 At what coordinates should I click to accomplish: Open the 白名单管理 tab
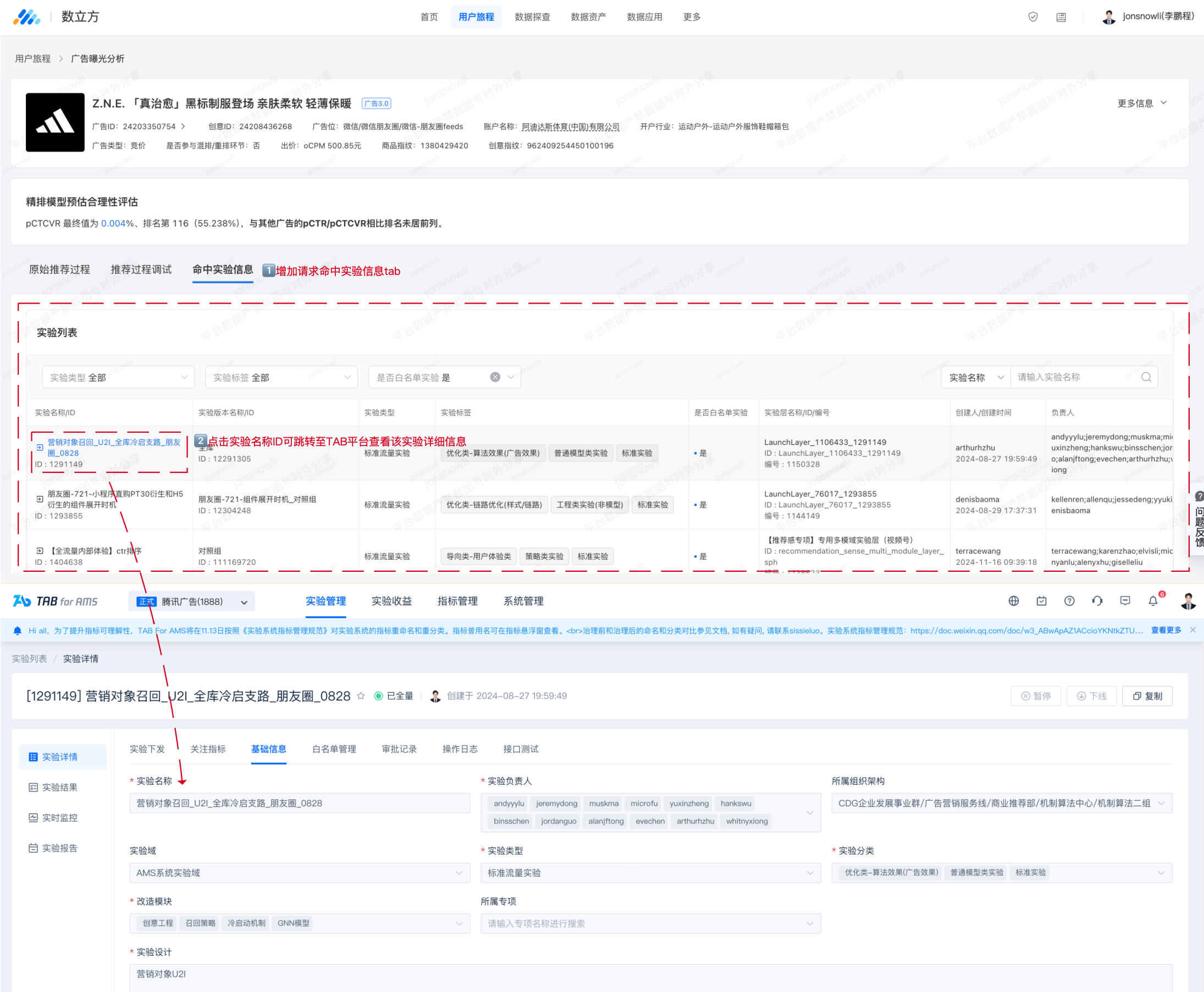(x=334, y=749)
